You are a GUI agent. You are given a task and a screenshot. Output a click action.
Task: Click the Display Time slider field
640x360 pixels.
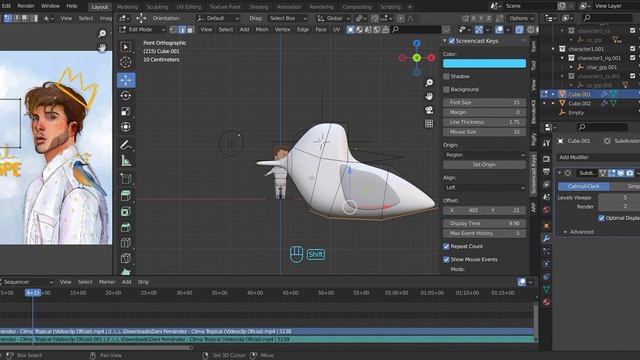point(484,224)
